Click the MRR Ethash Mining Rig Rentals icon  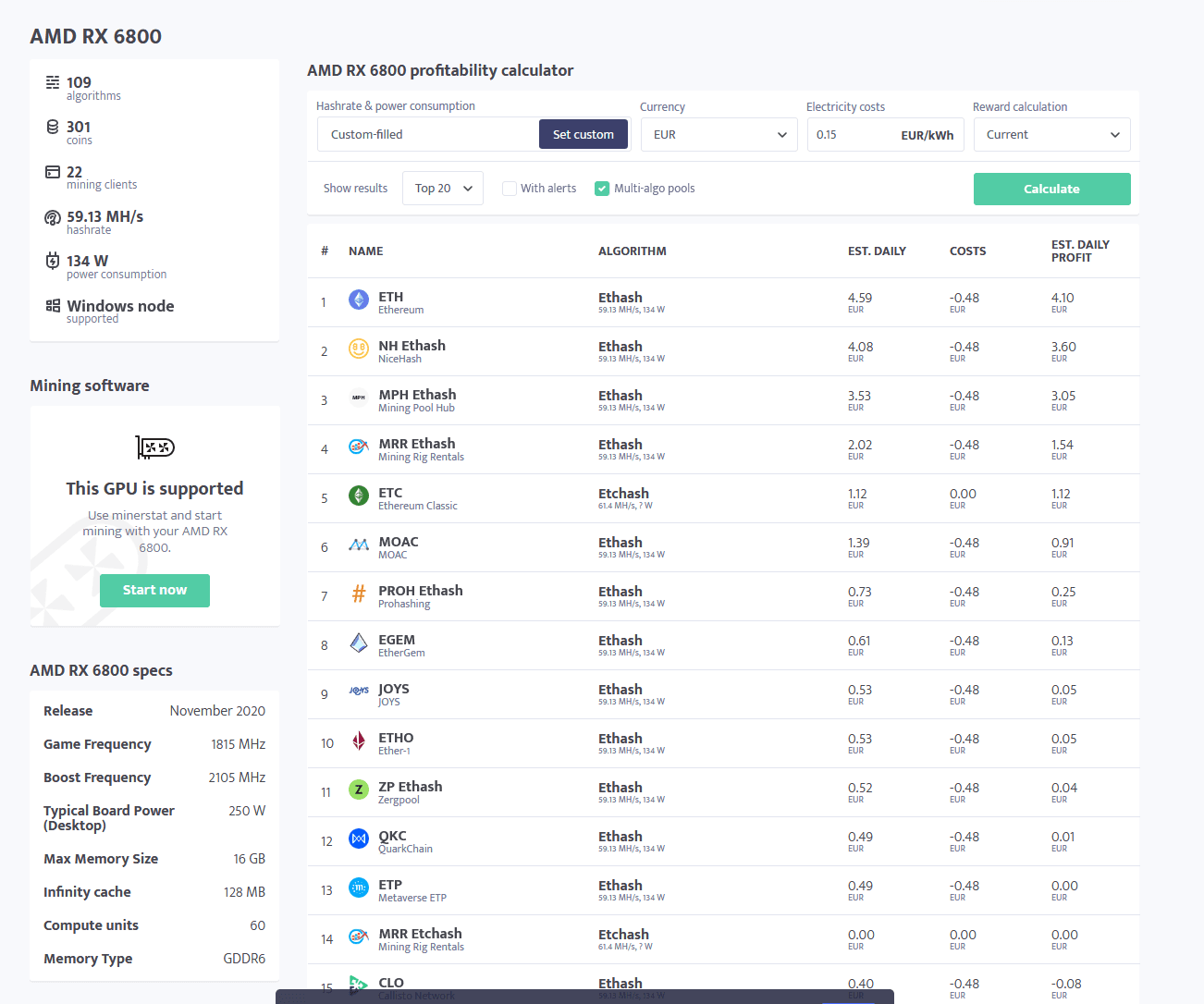click(359, 447)
